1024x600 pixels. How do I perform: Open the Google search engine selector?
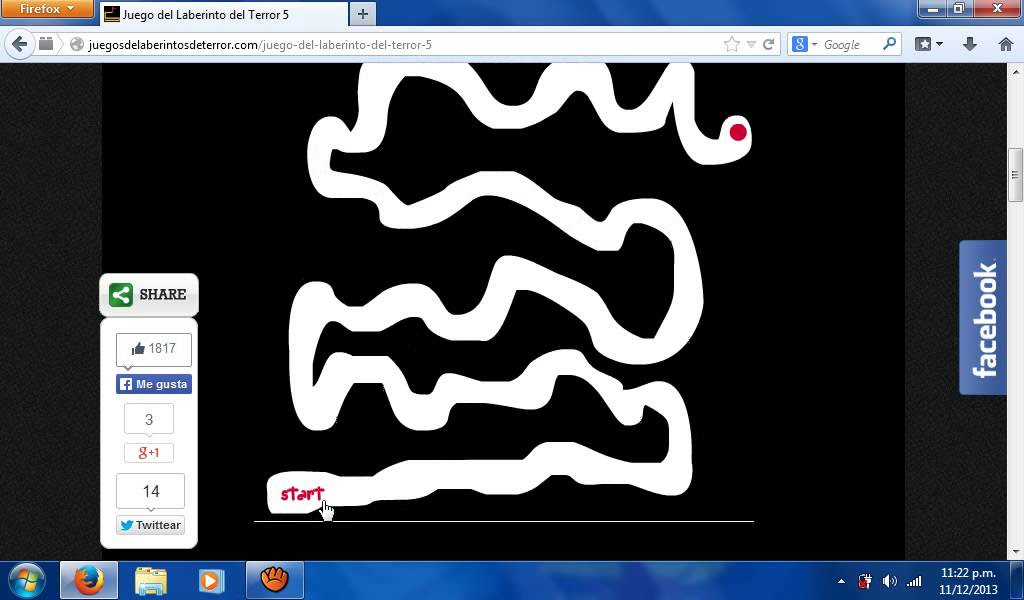[x=805, y=44]
